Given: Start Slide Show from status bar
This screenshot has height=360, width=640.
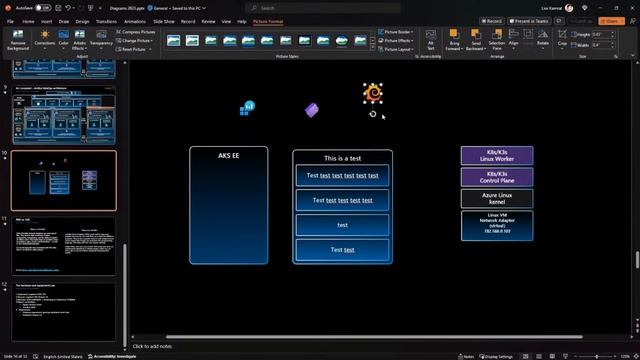Looking at the screenshot, I should pos(565,356).
